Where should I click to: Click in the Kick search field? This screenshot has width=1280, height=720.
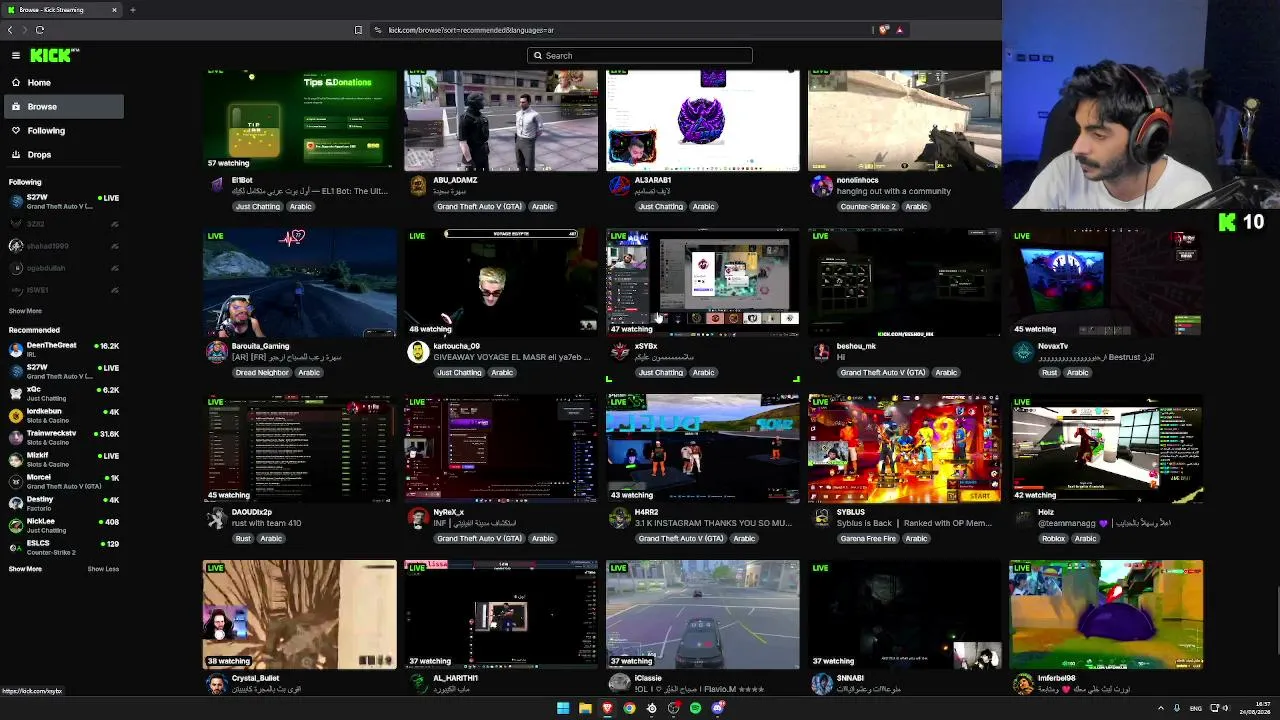(640, 56)
